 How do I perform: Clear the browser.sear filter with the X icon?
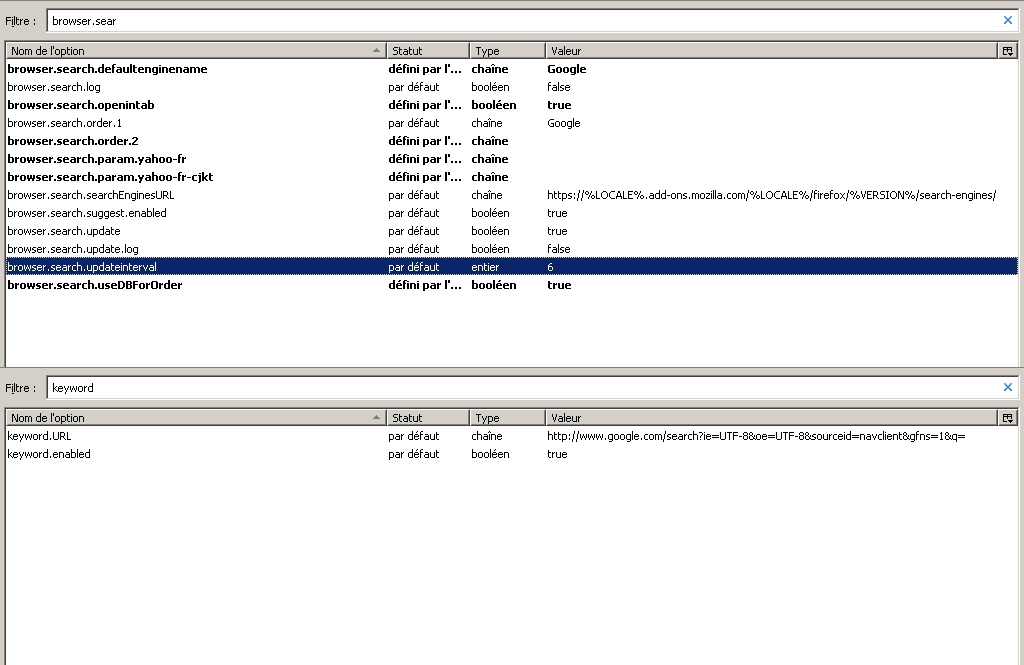click(x=1008, y=20)
